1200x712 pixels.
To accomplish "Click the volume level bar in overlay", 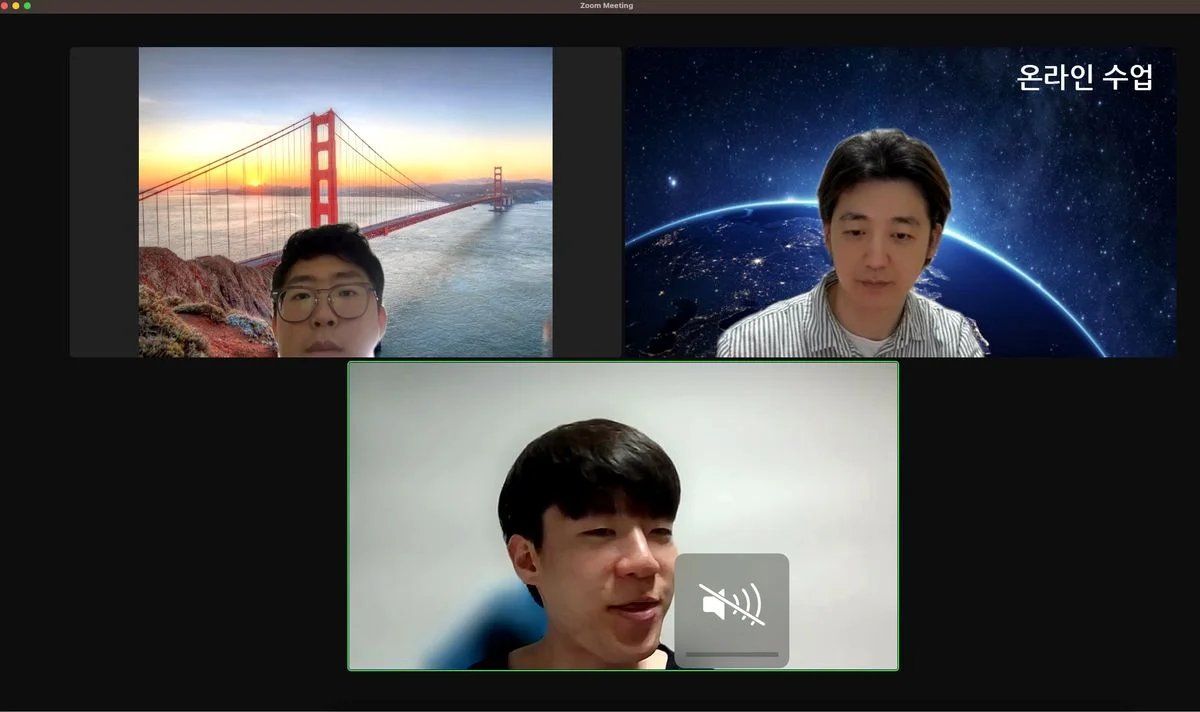I will (x=731, y=654).
